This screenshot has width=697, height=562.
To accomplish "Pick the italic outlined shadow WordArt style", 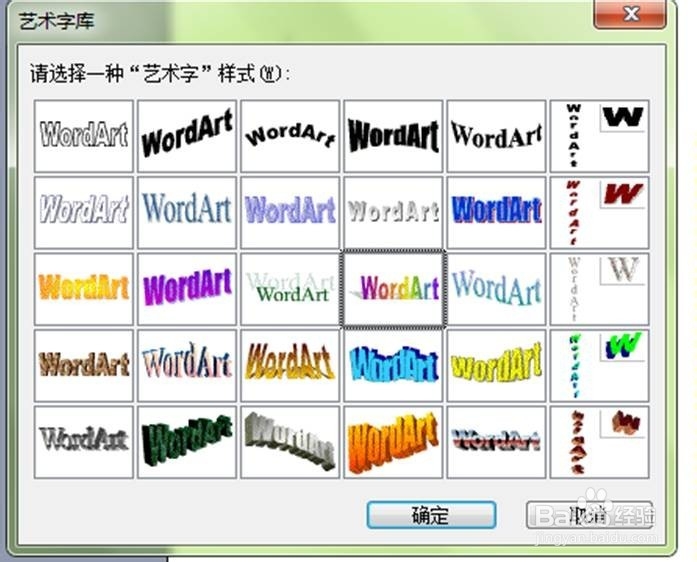I will click(x=84, y=213).
